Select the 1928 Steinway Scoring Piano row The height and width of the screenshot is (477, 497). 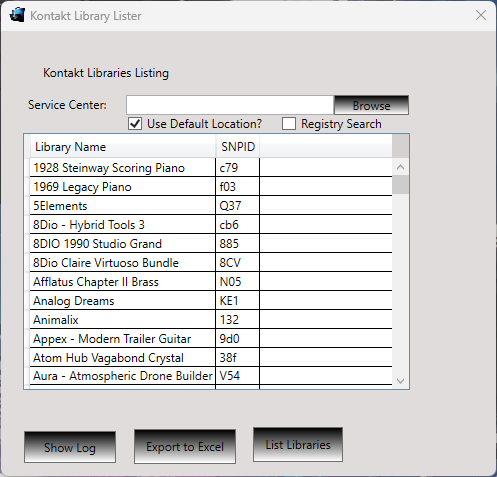pyautogui.click(x=211, y=167)
